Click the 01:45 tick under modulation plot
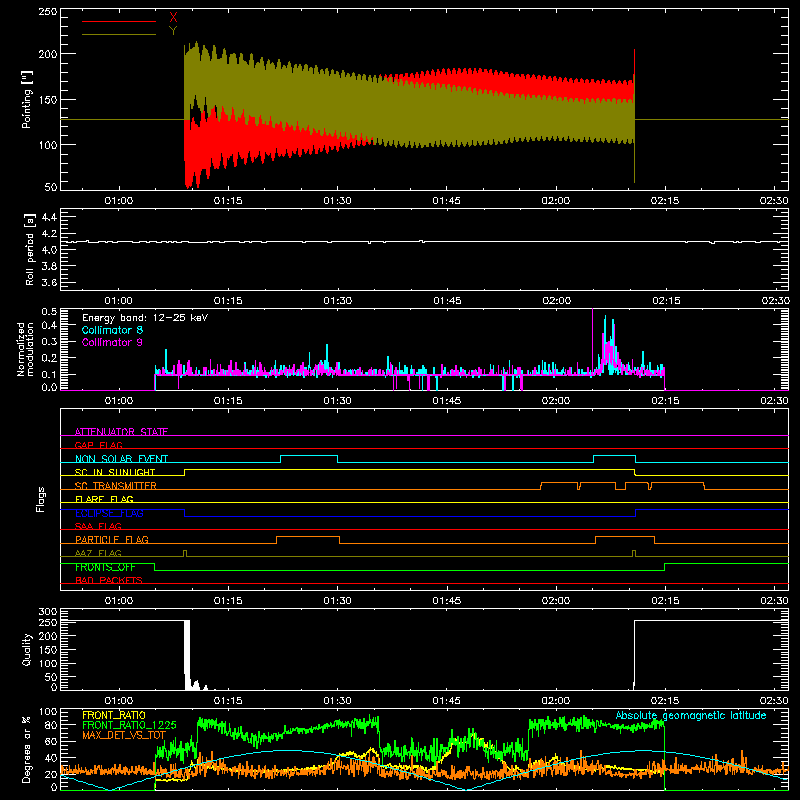This screenshot has width=800, height=800. pos(446,401)
